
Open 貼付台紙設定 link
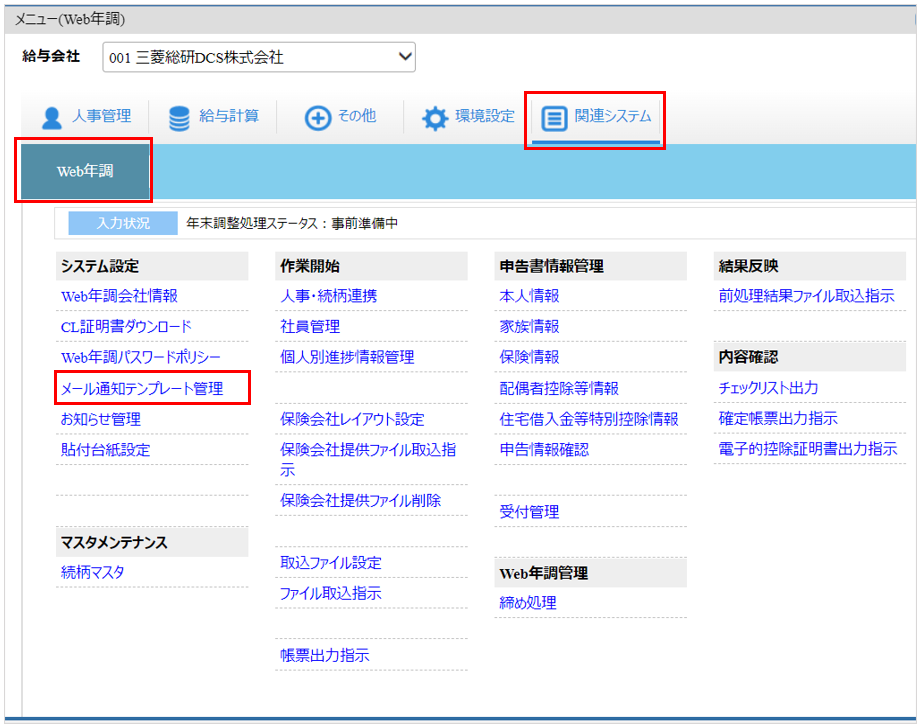click(105, 449)
